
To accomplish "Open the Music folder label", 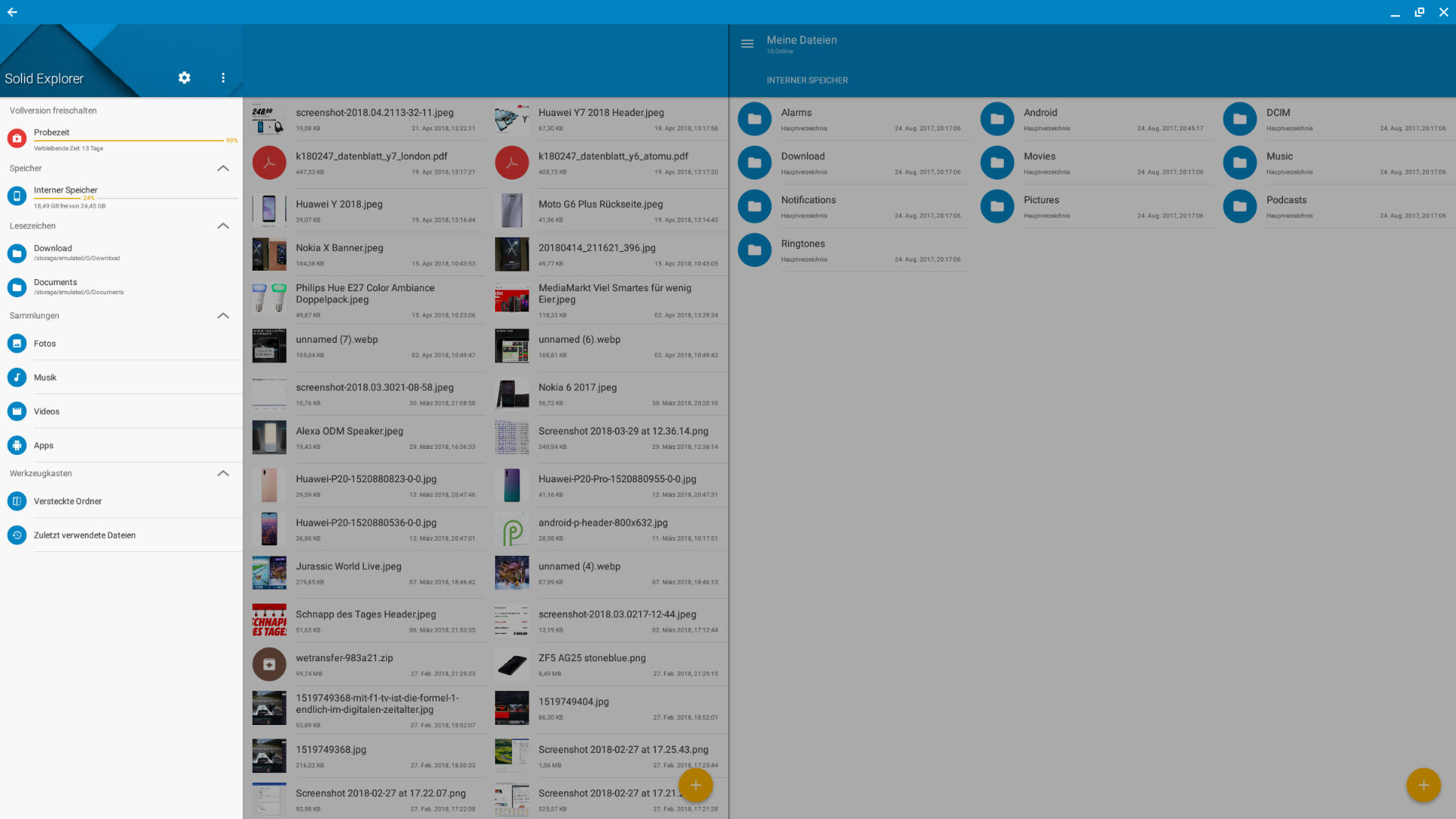I will [1279, 156].
